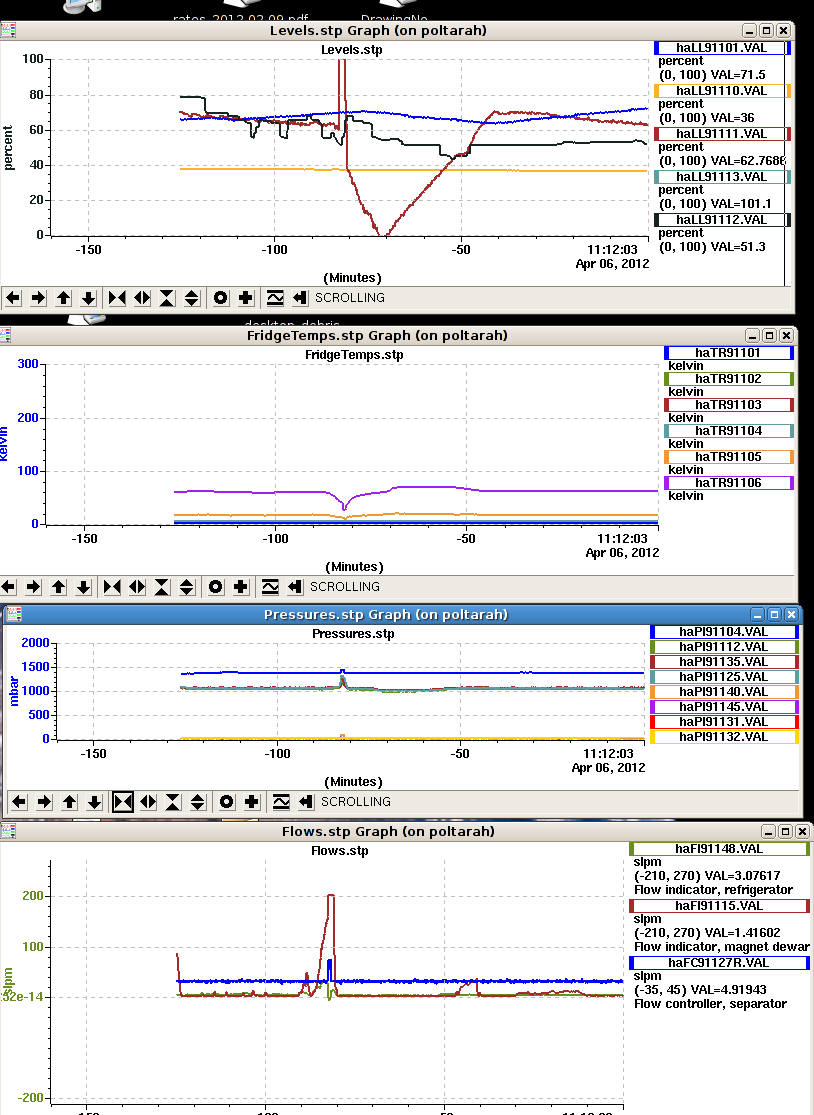Click the hourglass vertical zoom icon in Levels toolbar
Viewport: 814px width, 1115px height.
[167, 298]
